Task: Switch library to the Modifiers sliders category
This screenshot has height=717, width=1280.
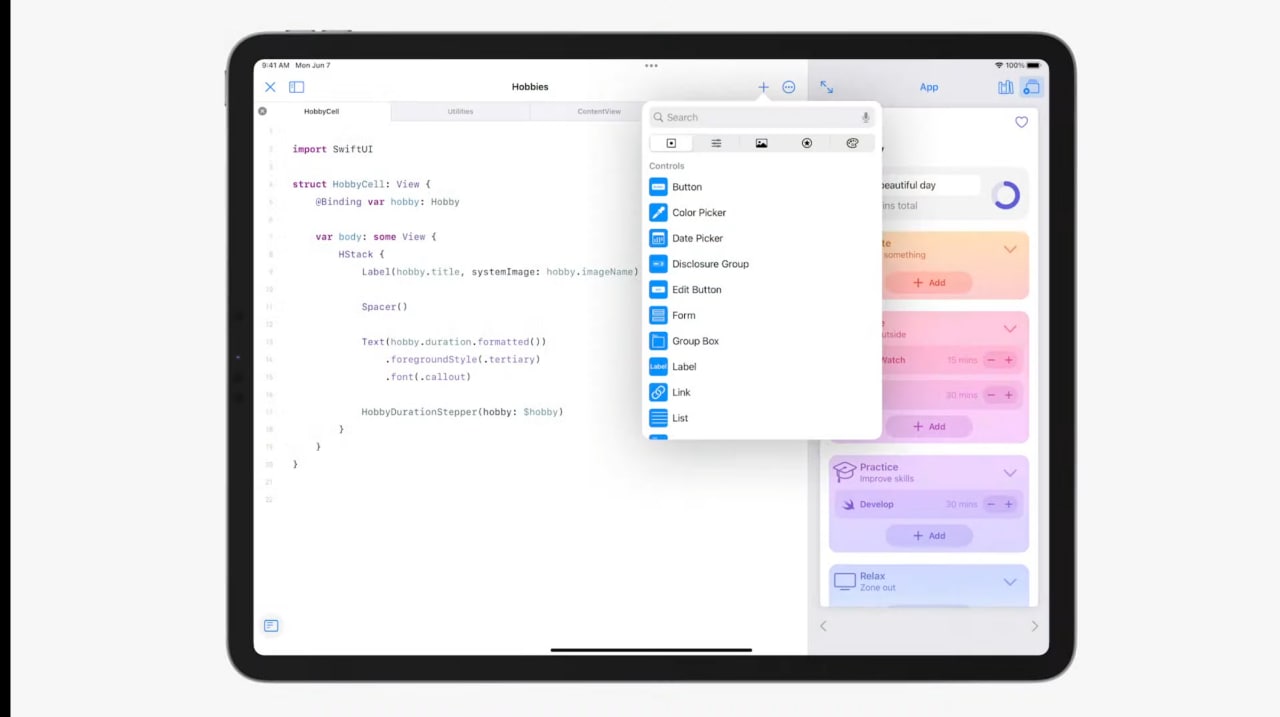Action: [716, 143]
